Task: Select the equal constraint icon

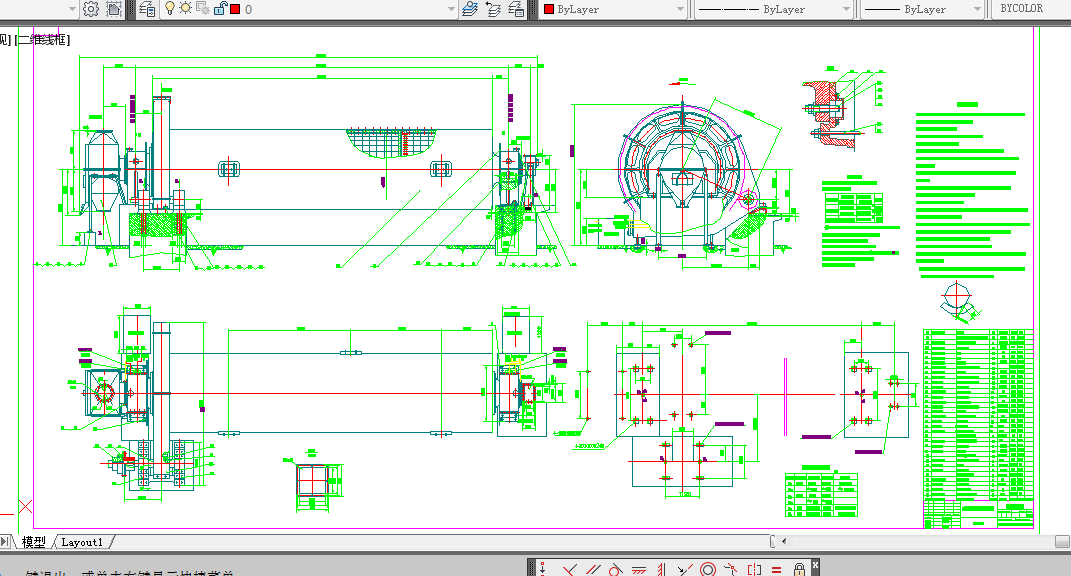Action: (x=777, y=568)
